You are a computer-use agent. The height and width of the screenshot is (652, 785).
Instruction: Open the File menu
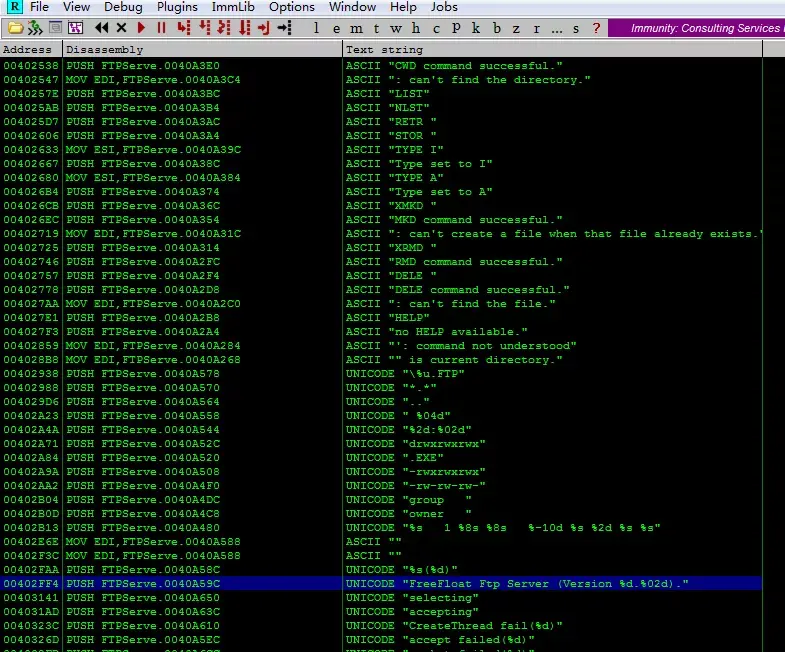[39, 7]
